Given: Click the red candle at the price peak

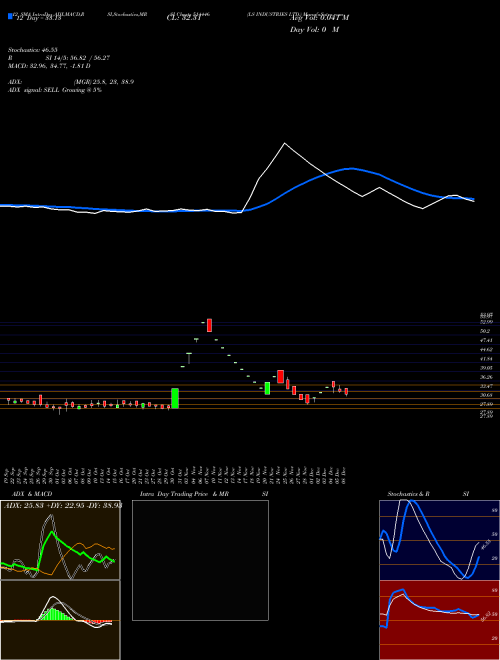Looking at the screenshot, I should pyautogui.click(x=209, y=325).
